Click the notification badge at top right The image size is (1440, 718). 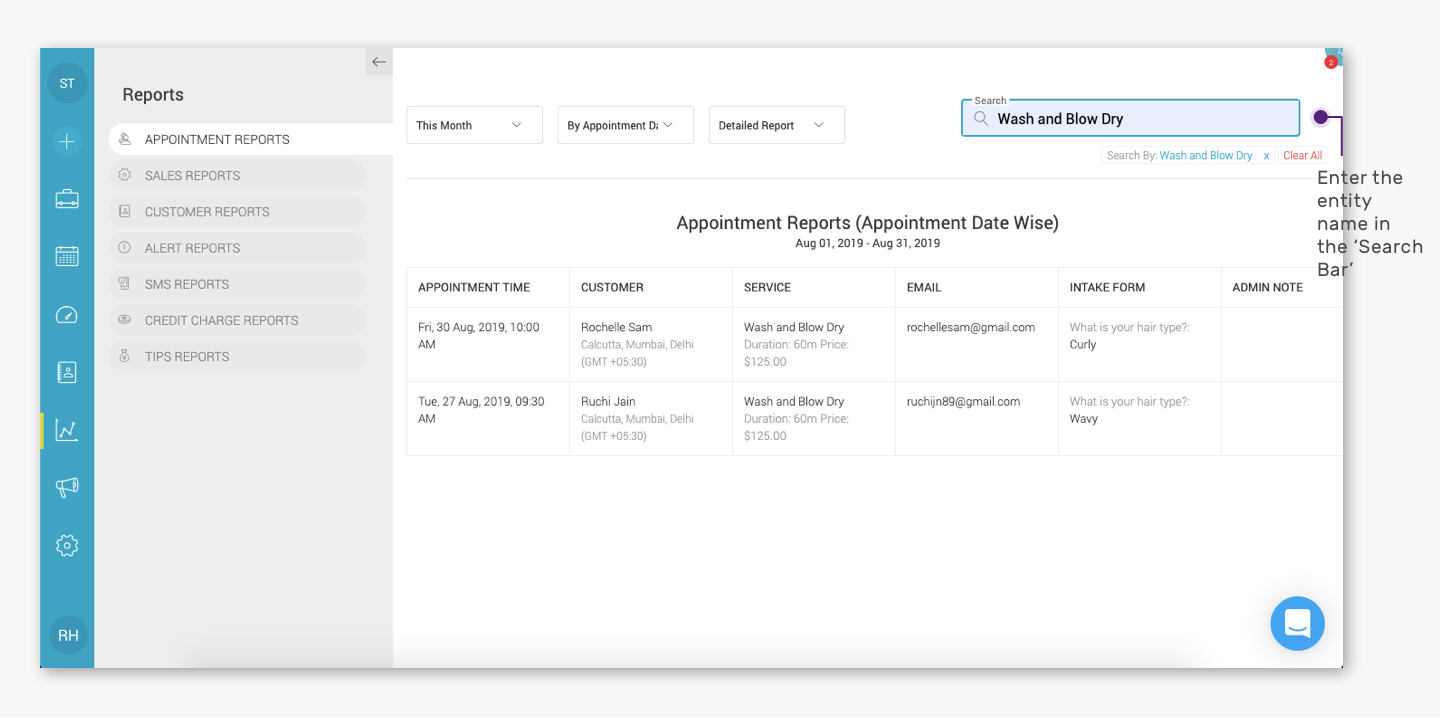coord(1331,62)
